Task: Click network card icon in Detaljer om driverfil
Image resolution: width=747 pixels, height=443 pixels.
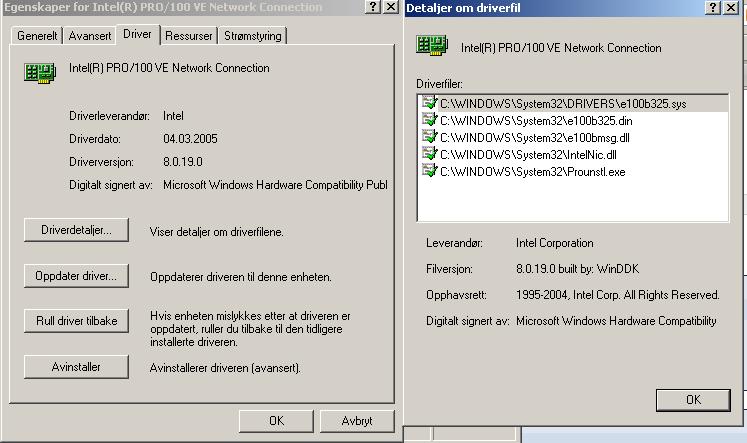Action: (x=432, y=46)
